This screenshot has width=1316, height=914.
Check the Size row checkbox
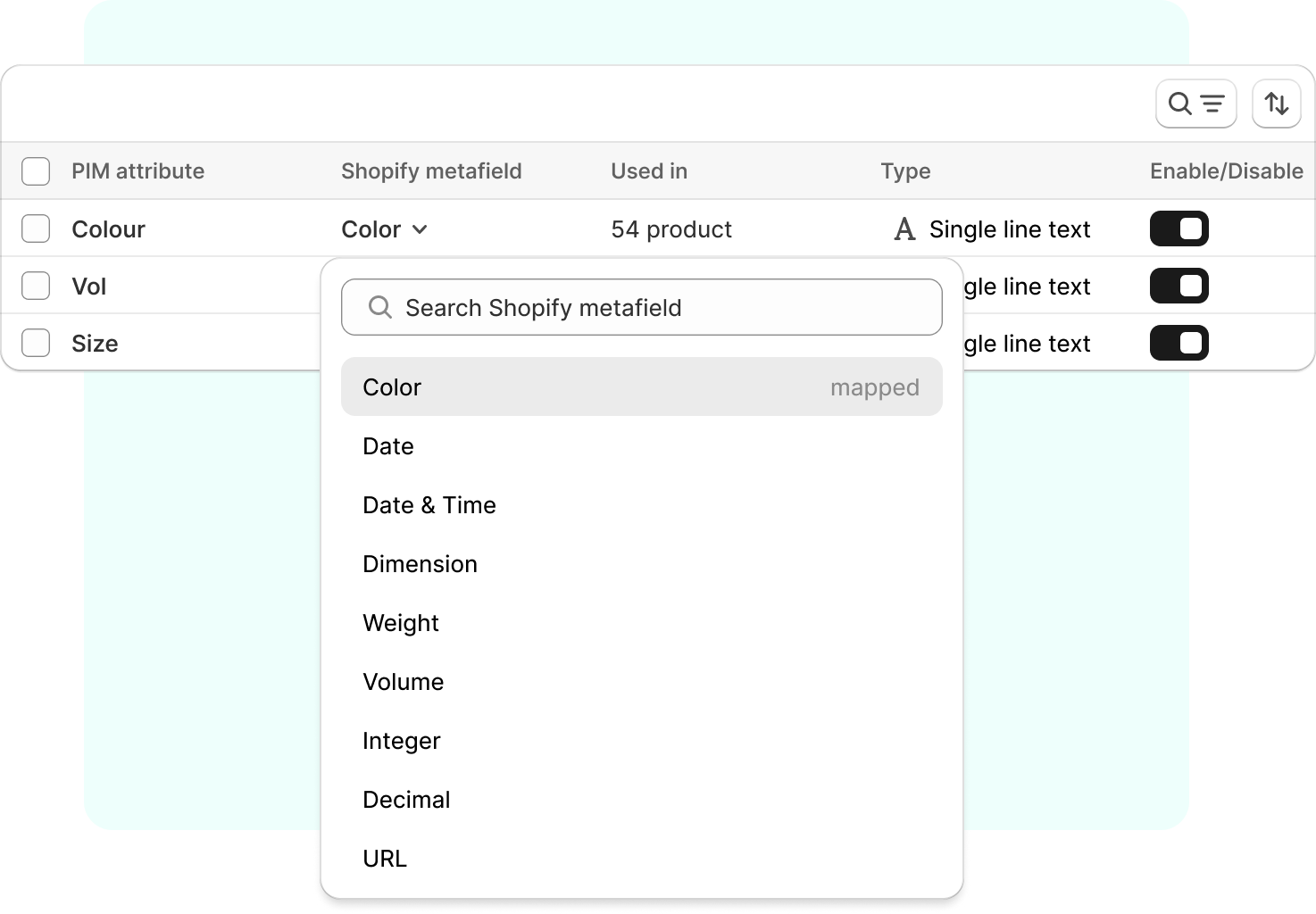(x=36, y=344)
